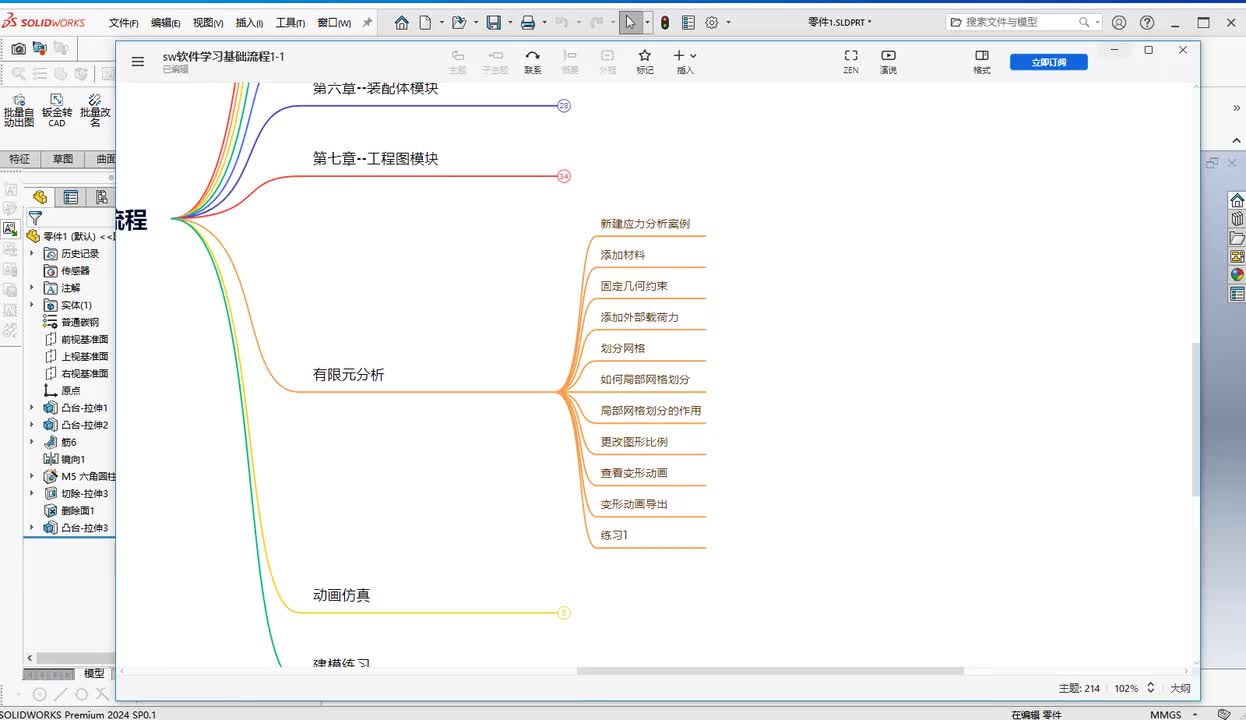Enter ZEN mode in mind map

(851, 62)
